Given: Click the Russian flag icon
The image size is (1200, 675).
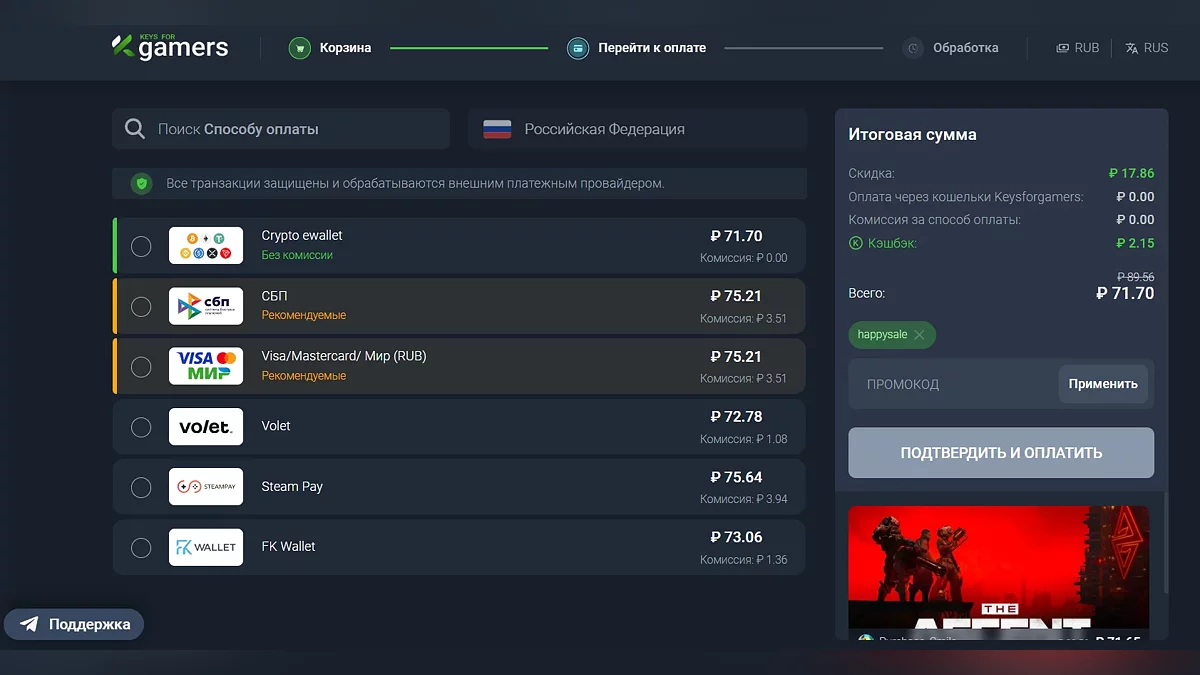Looking at the screenshot, I should (x=497, y=129).
